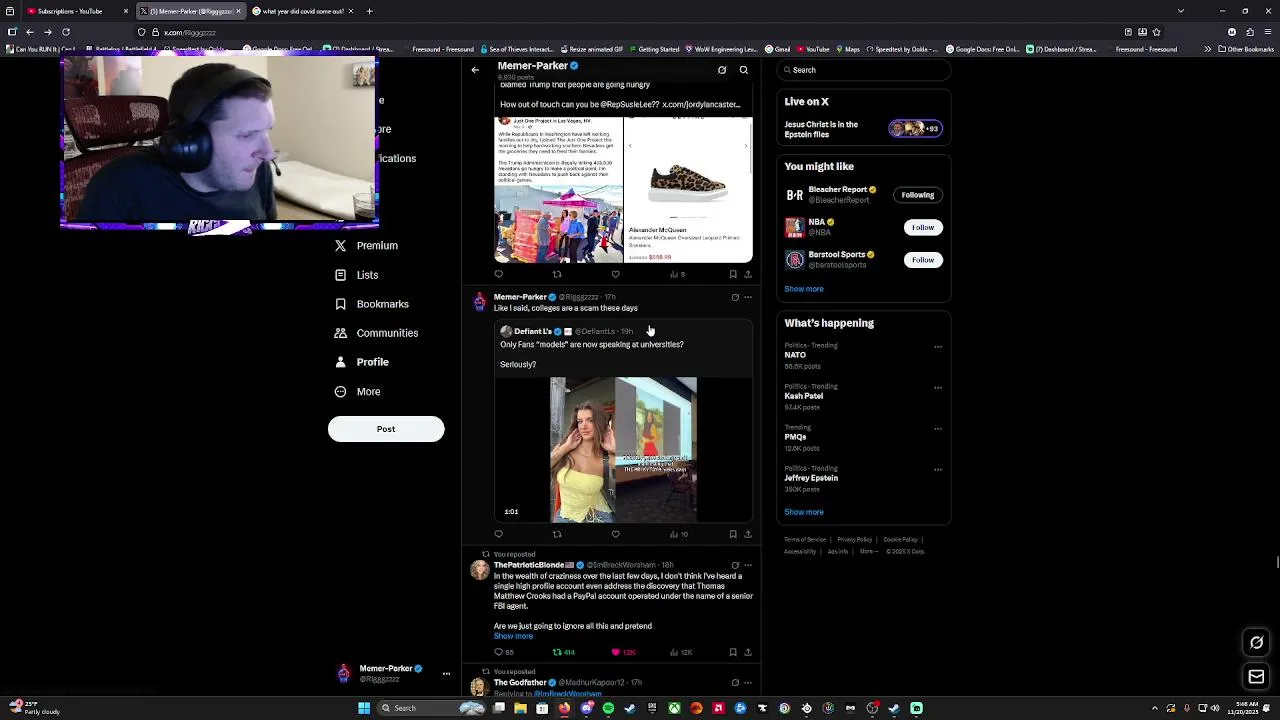
Task: Open Lists in the X sidebar
Action: tap(356, 275)
